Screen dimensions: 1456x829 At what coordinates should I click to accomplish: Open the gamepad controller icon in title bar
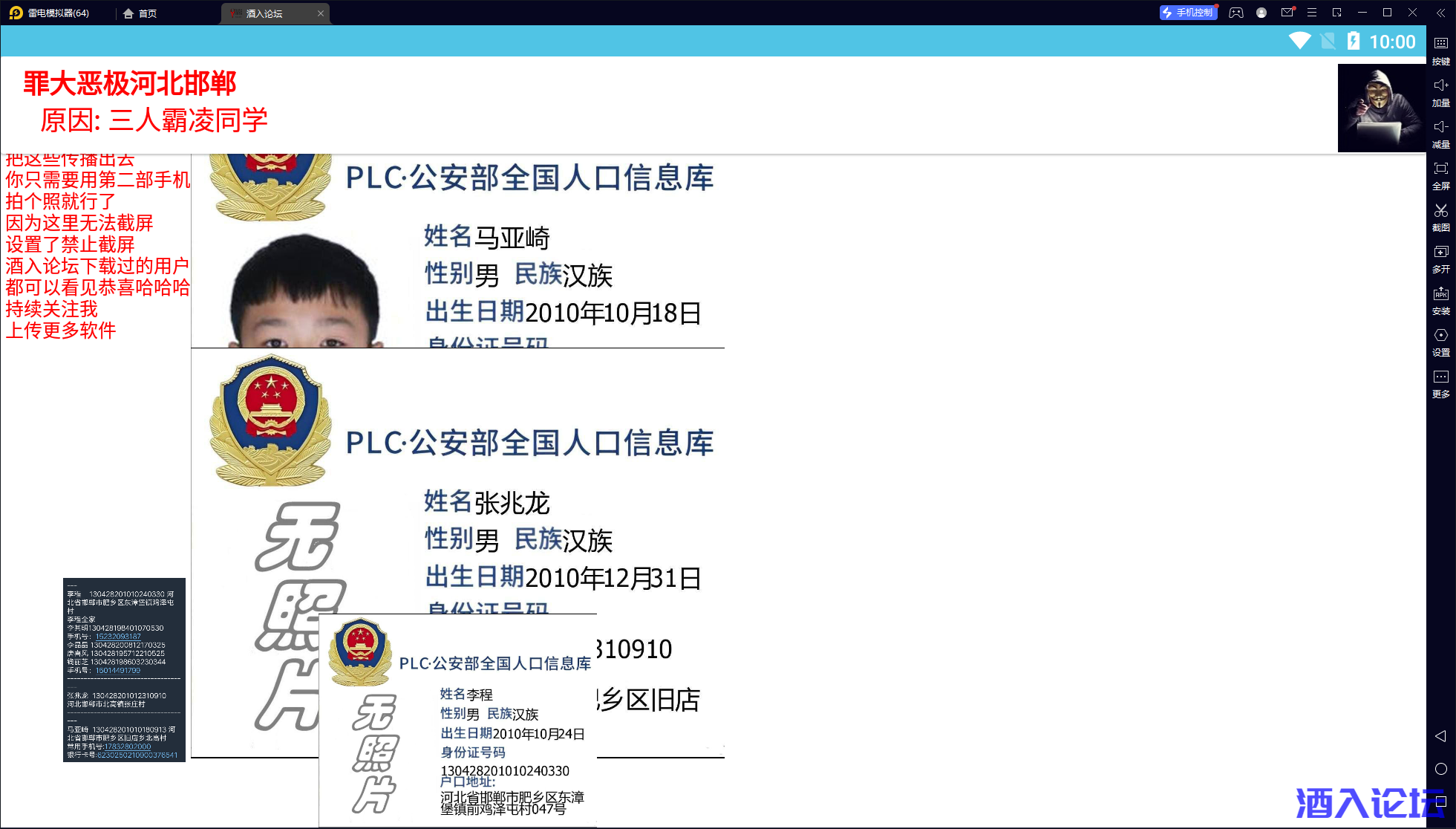tap(1236, 13)
